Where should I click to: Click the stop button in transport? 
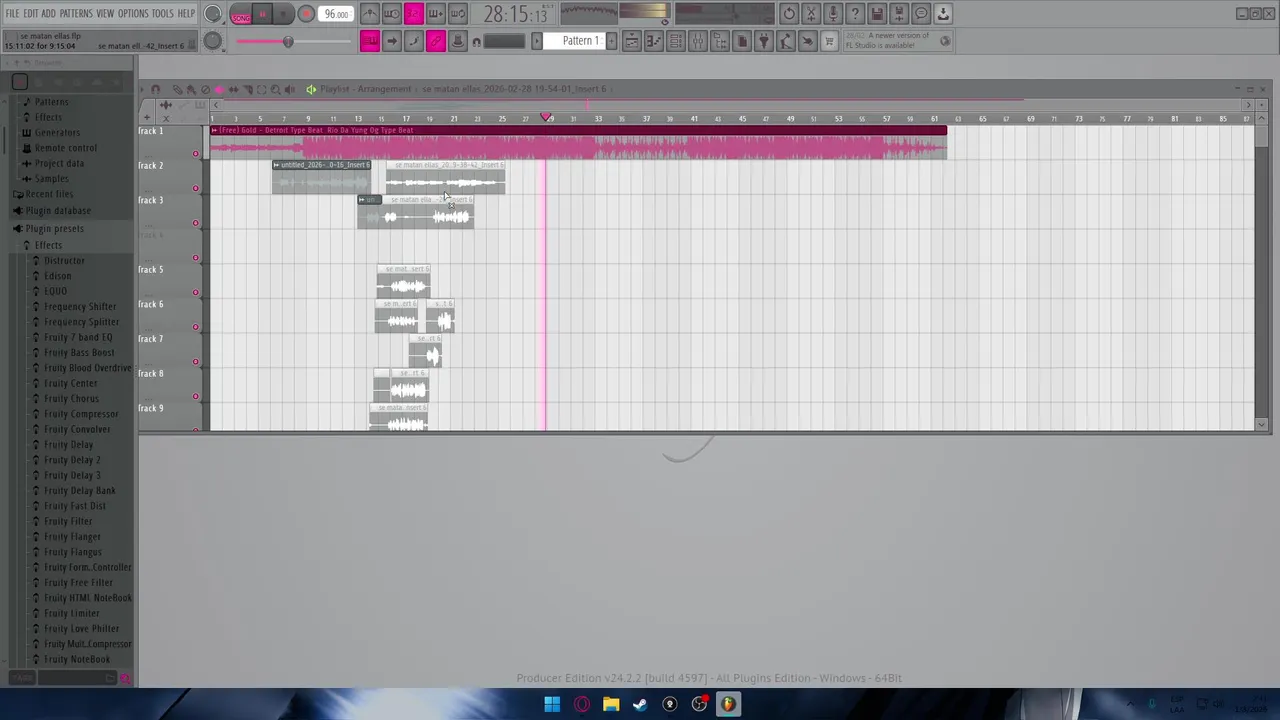[283, 14]
